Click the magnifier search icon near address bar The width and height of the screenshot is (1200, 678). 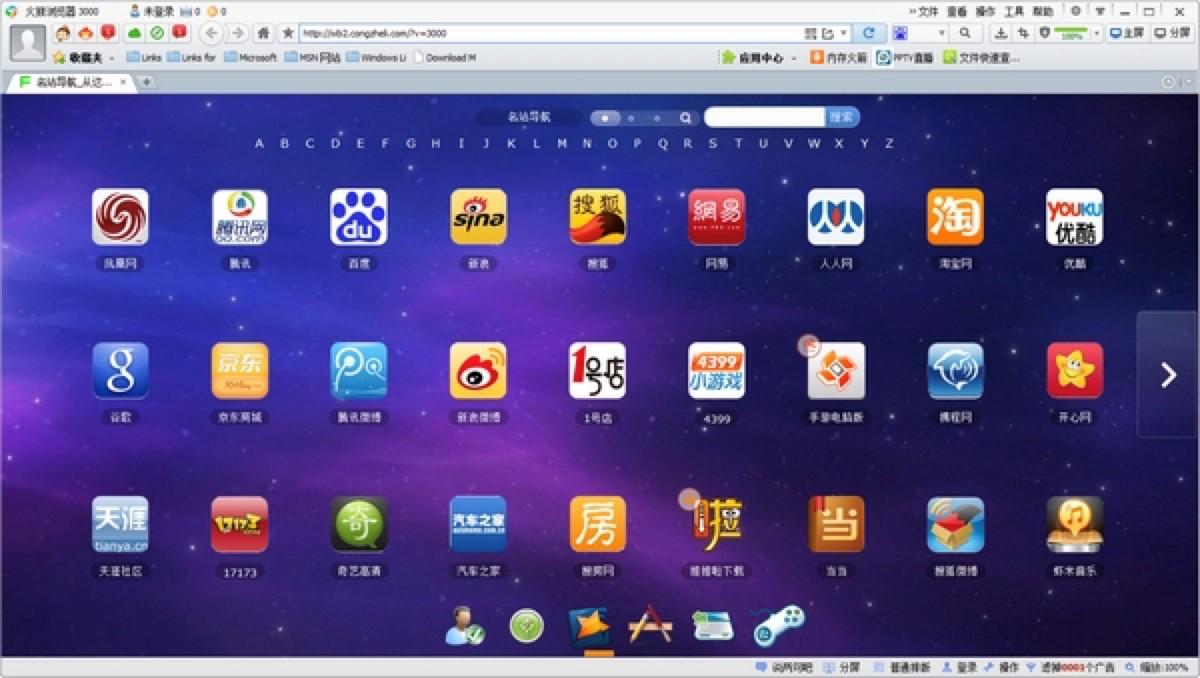[964, 32]
